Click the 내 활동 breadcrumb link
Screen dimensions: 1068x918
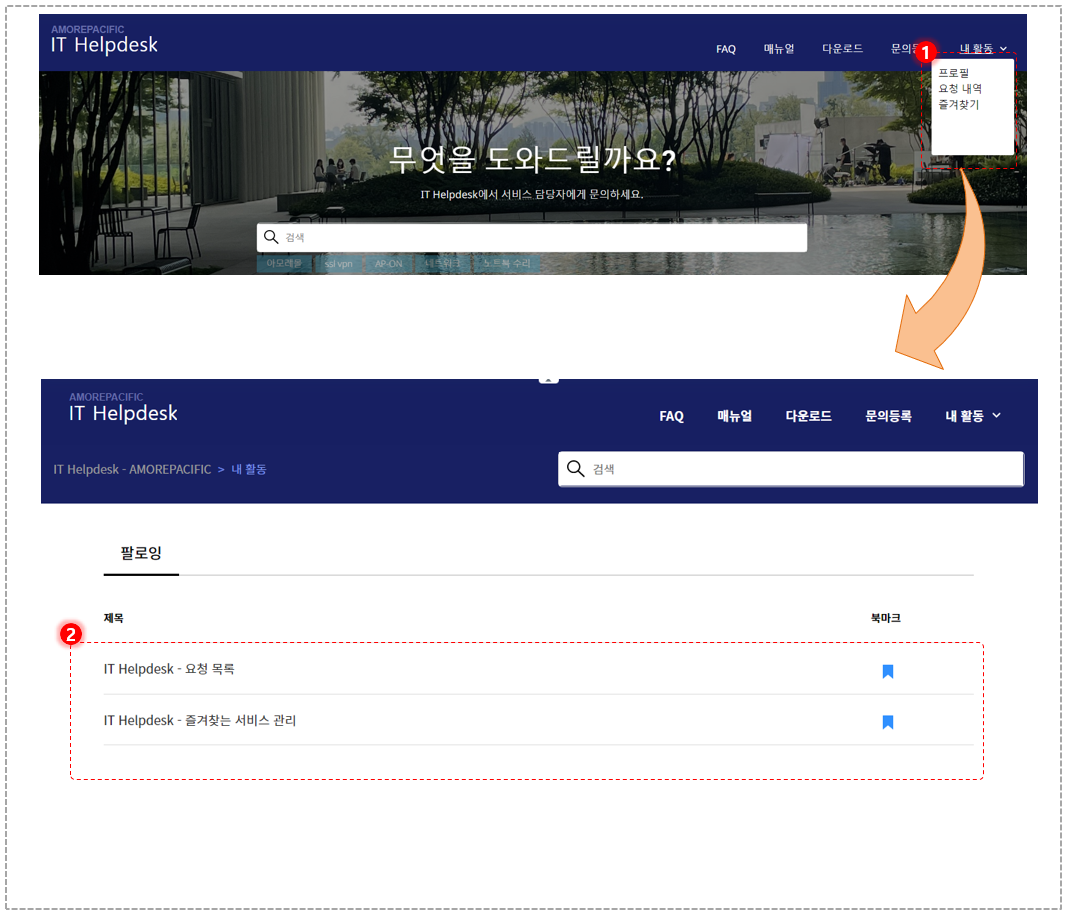249,469
